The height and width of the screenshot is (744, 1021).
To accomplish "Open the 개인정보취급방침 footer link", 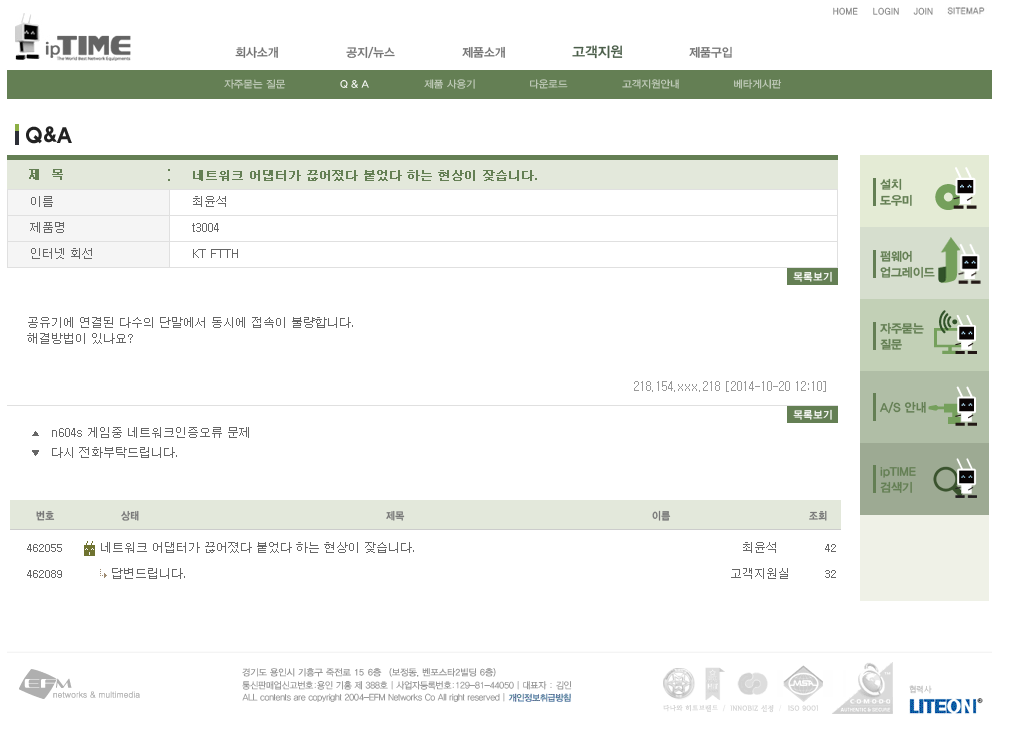I will click(x=540, y=698).
